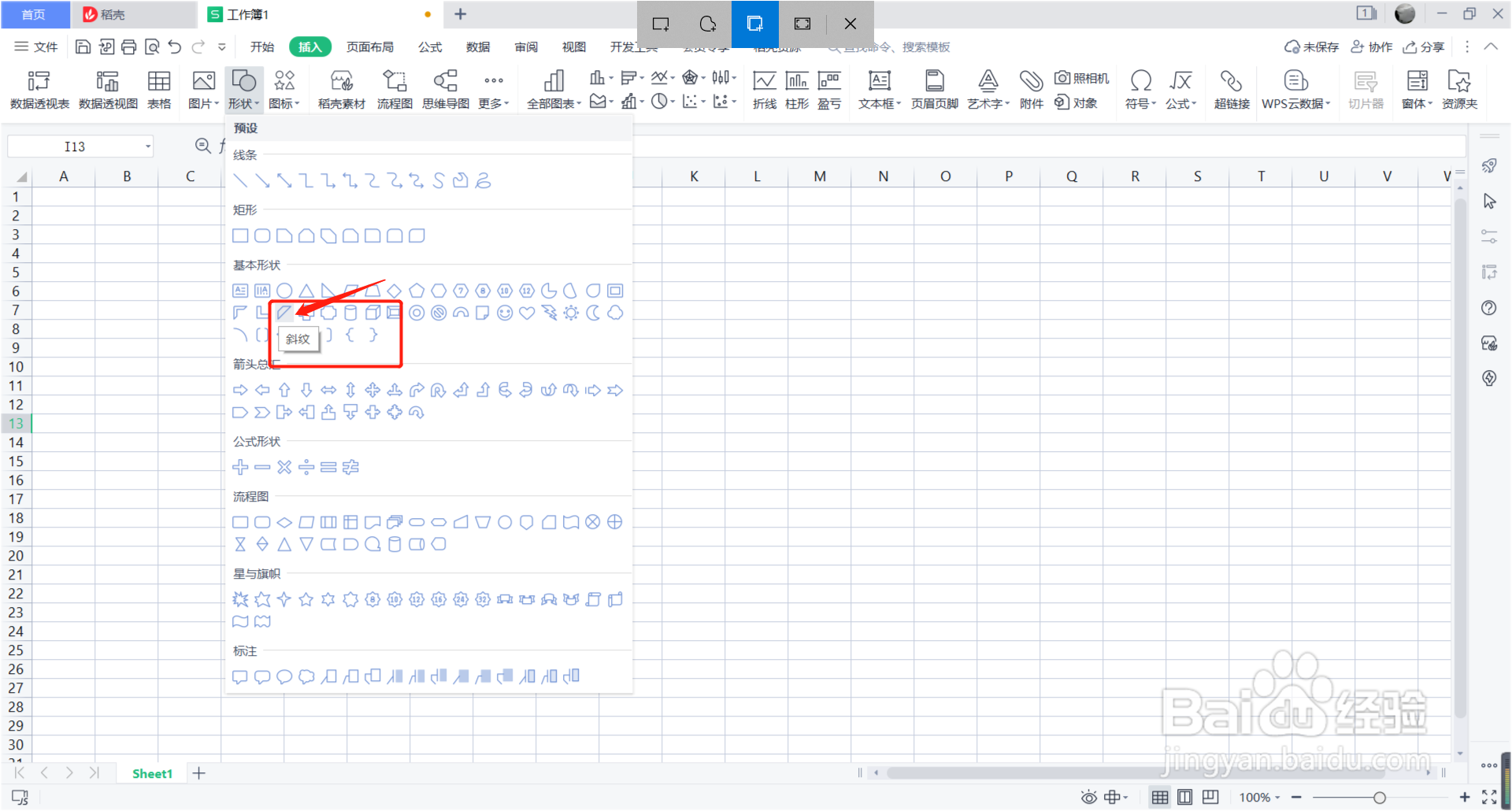Open the flowchart (流程图) tool

coord(395,89)
